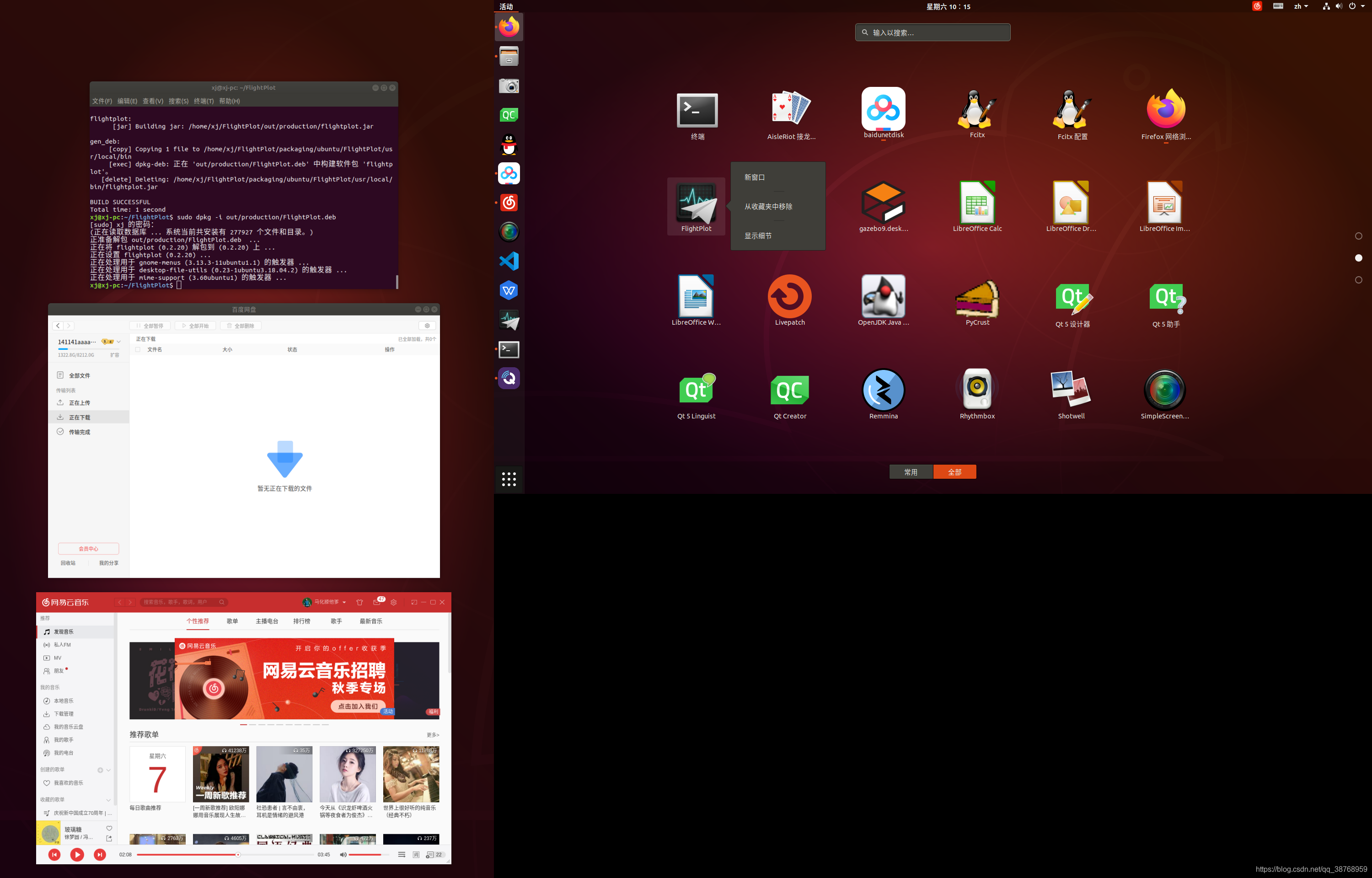This screenshot has width=1372, height=878.
Task: Open NetEase music settings gear icon
Action: tap(393, 602)
